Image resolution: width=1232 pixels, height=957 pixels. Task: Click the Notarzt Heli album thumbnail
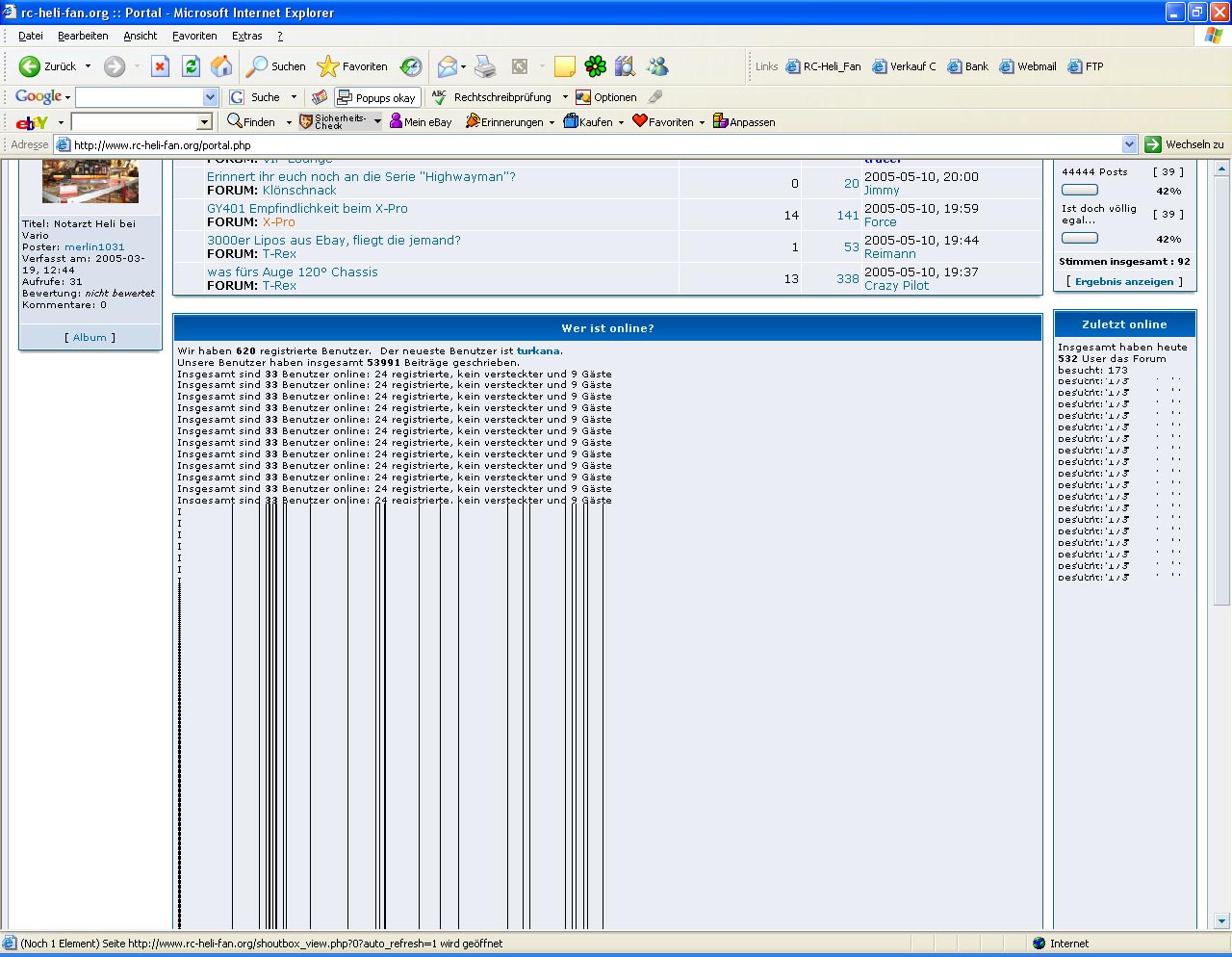tap(90, 181)
